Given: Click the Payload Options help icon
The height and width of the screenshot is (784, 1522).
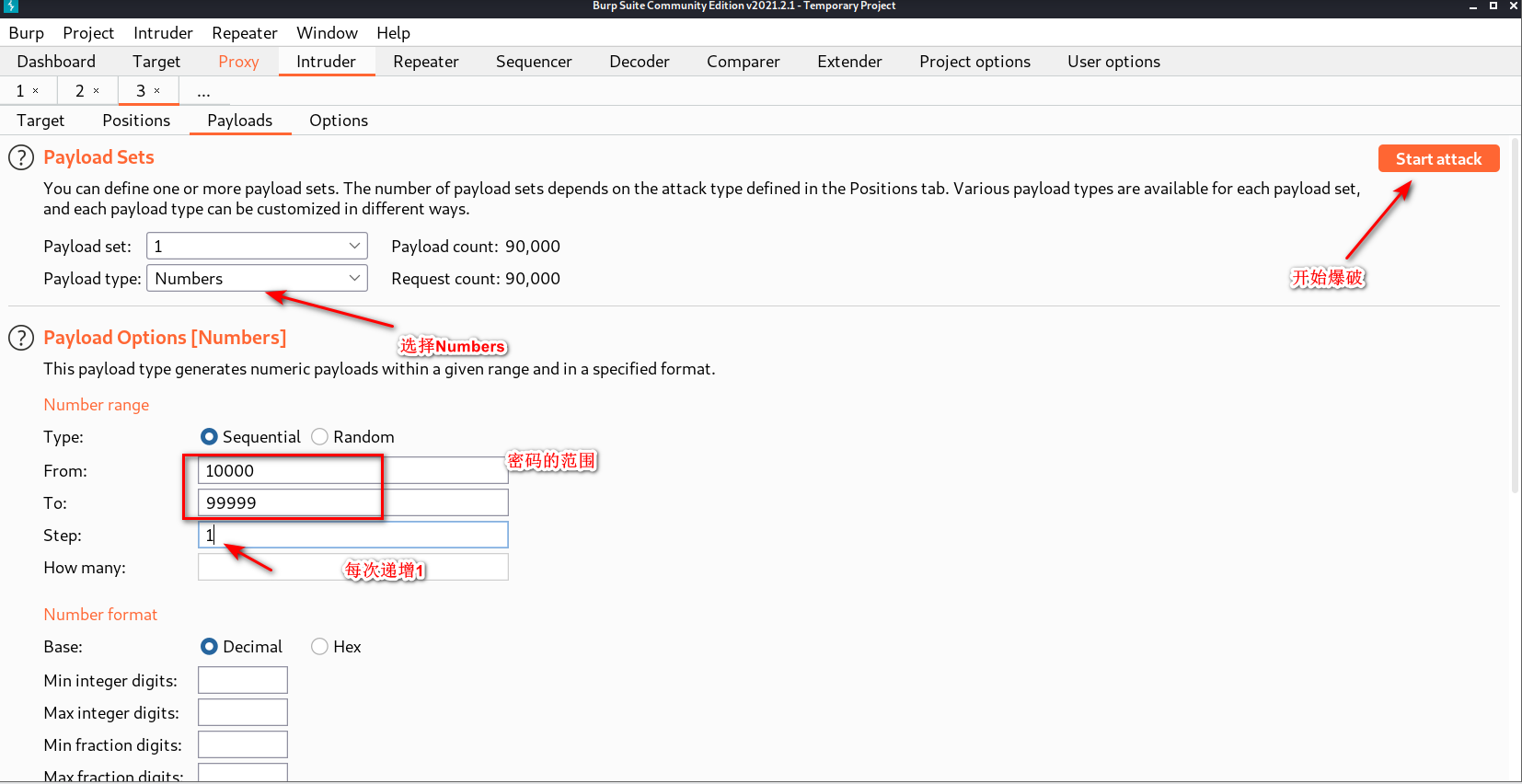Looking at the screenshot, I should (21, 338).
